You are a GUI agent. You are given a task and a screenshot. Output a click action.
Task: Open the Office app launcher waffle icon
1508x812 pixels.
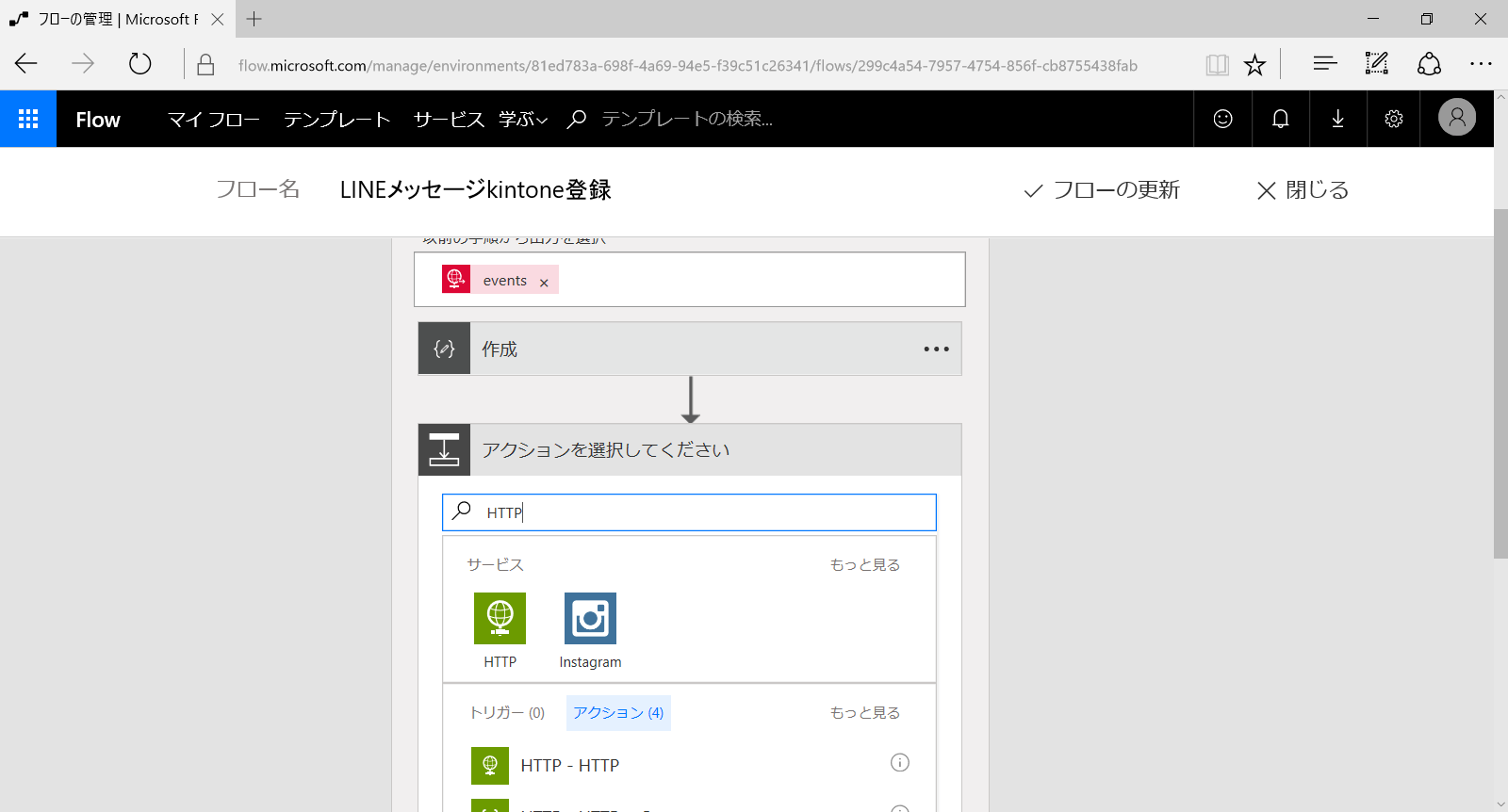pyautogui.click(x=28, y=119)
